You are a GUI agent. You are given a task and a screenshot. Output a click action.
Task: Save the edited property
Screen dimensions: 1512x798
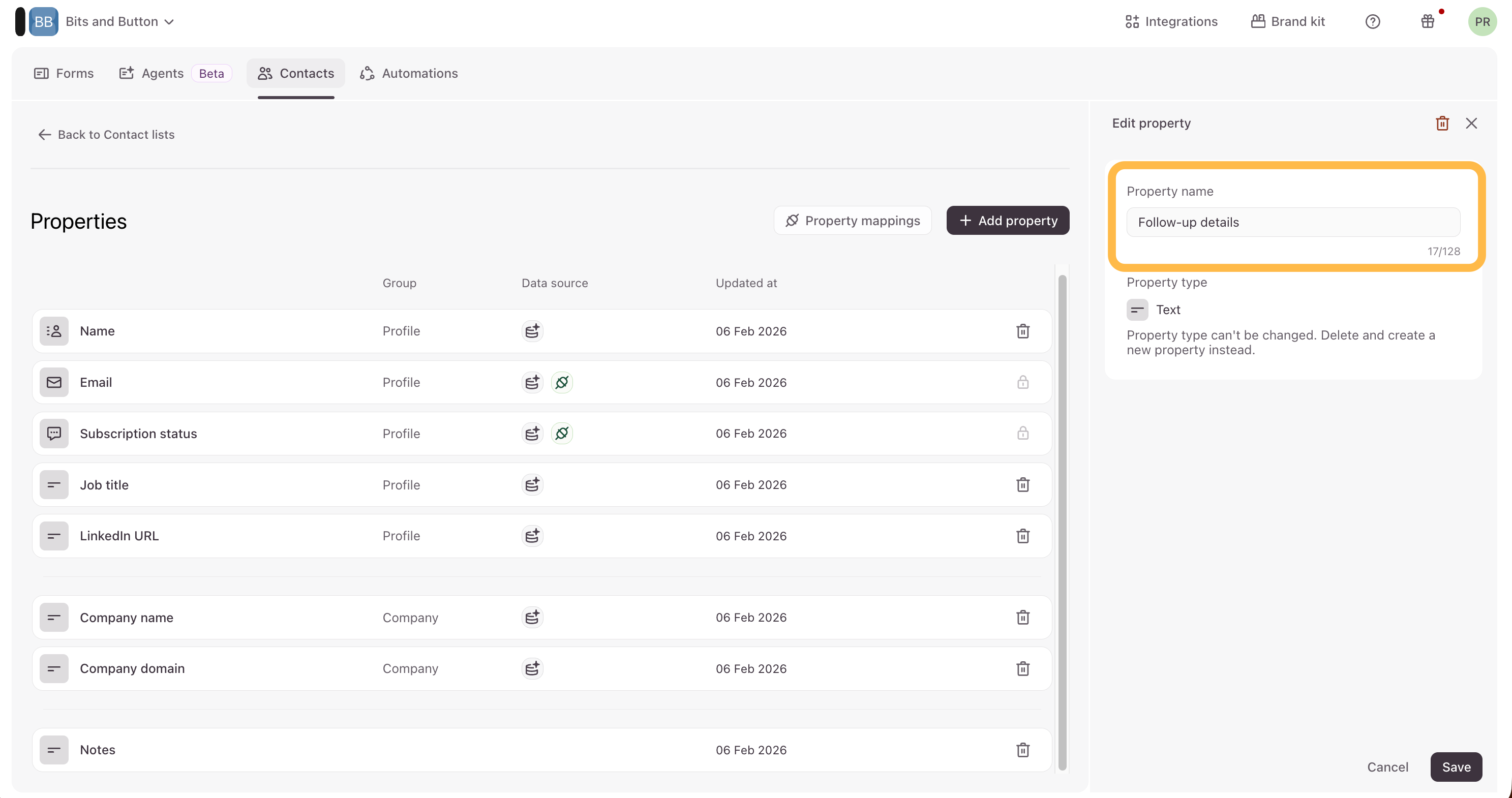point(1456,767)
